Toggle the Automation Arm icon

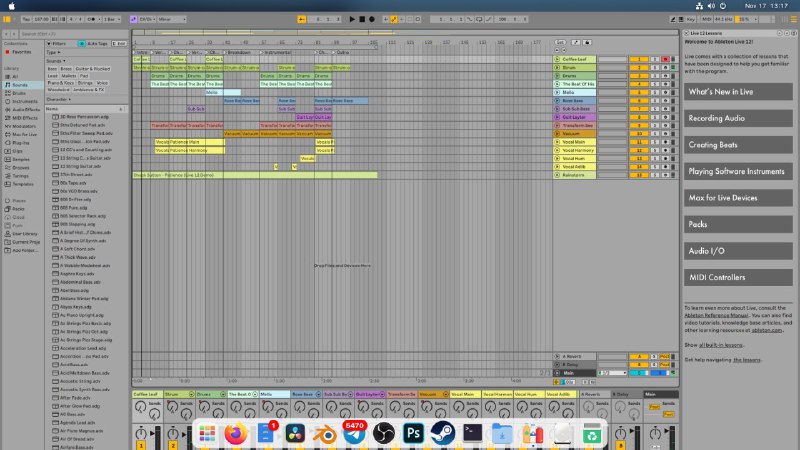tap(394, 19)
